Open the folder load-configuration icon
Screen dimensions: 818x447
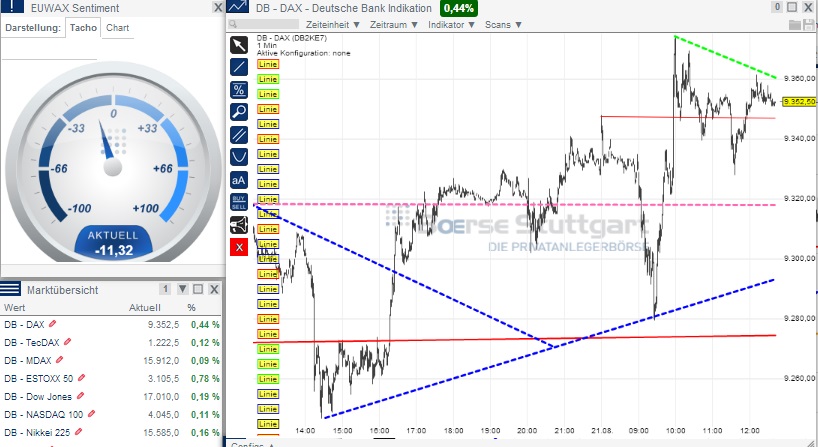pos(795,25)
